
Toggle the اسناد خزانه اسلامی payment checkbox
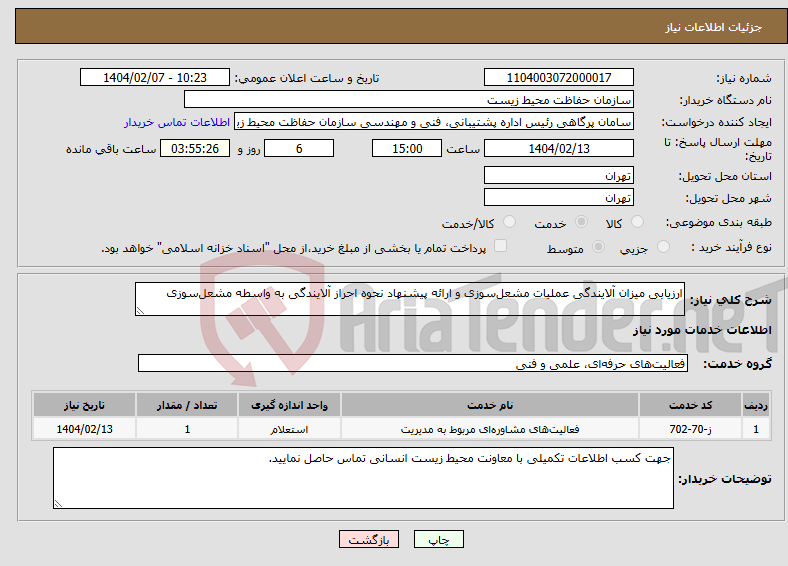pos(501,245)
